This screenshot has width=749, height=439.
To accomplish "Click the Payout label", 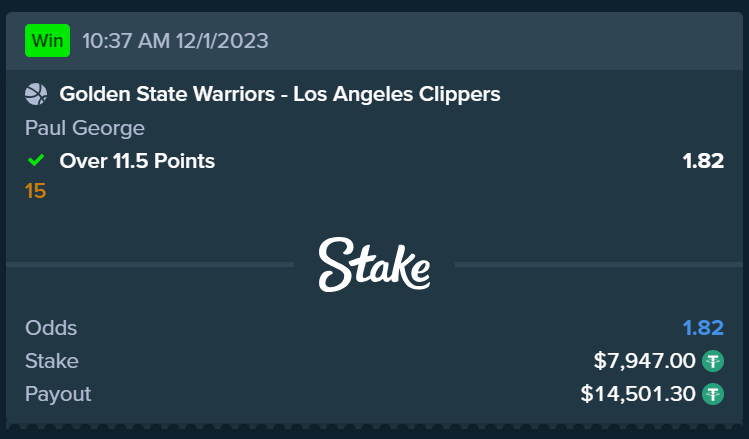I will coord(58,393).
